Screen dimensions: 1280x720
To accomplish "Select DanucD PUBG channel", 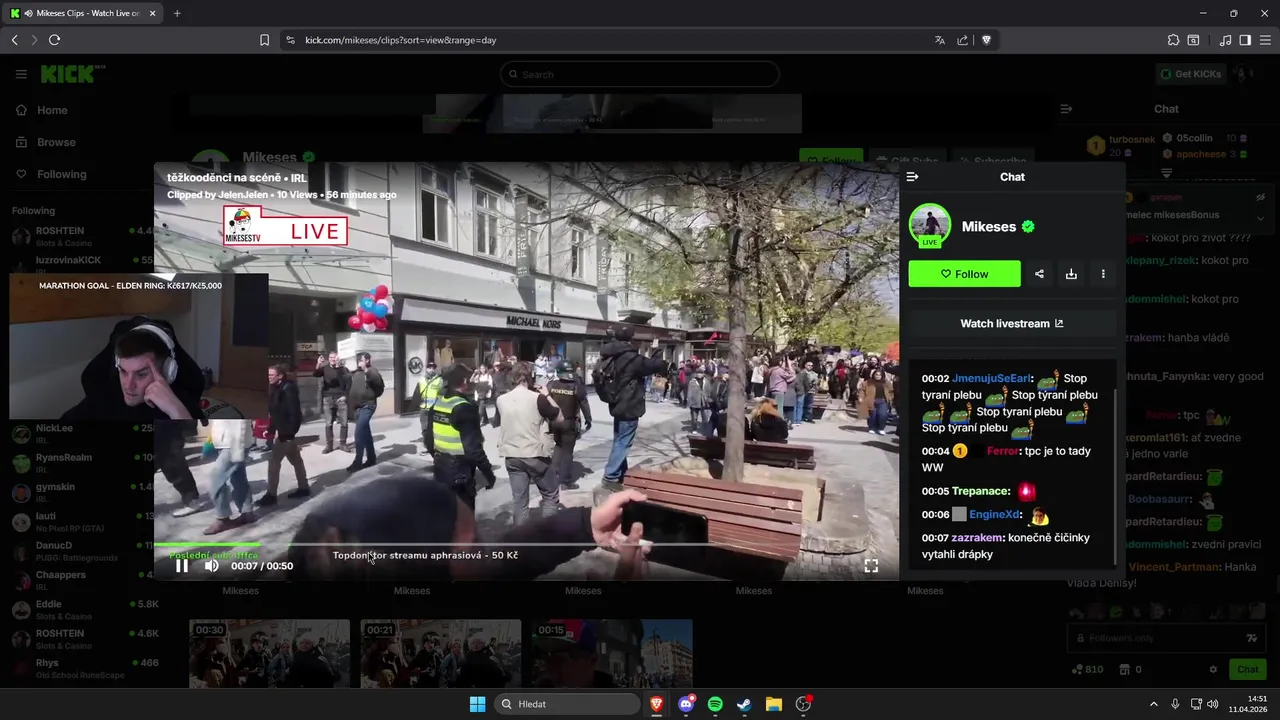I will [x=80, y=551].
